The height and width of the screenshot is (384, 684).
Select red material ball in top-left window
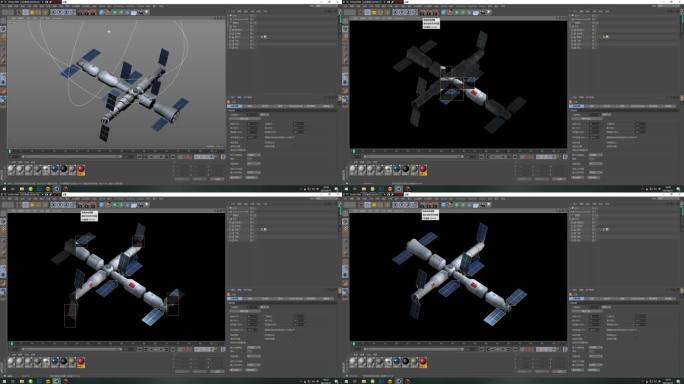pos(81,169)
